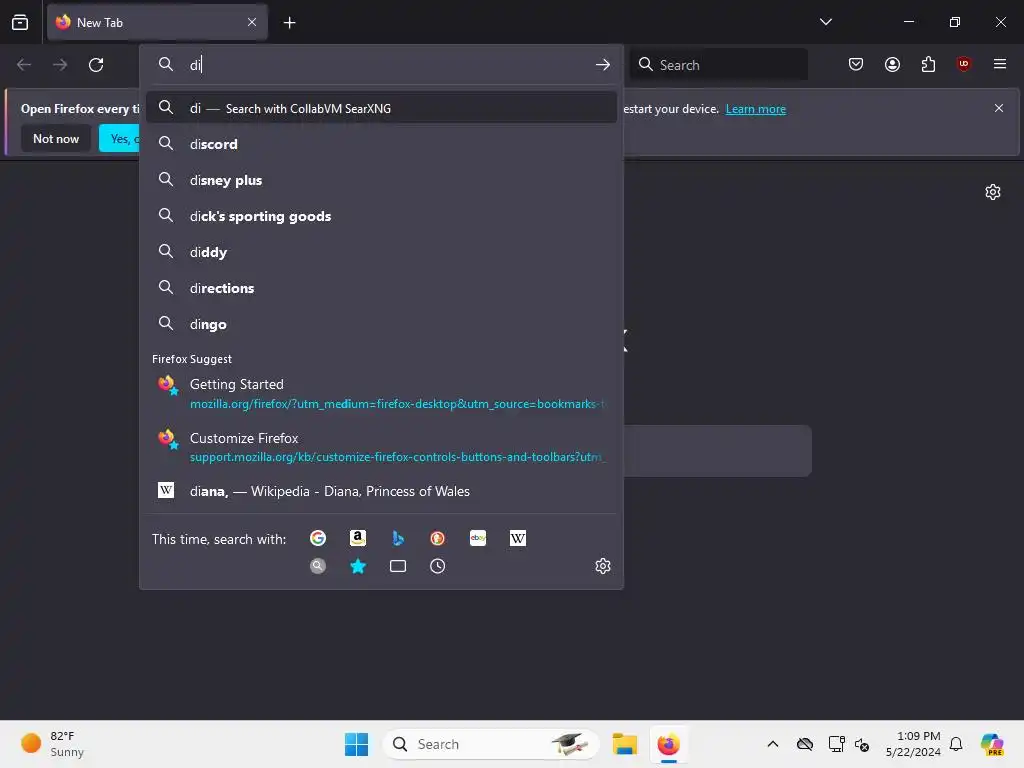Click the OneDrive cloud tray icon
Screen dimensions: 1024x768
point(805,744)
